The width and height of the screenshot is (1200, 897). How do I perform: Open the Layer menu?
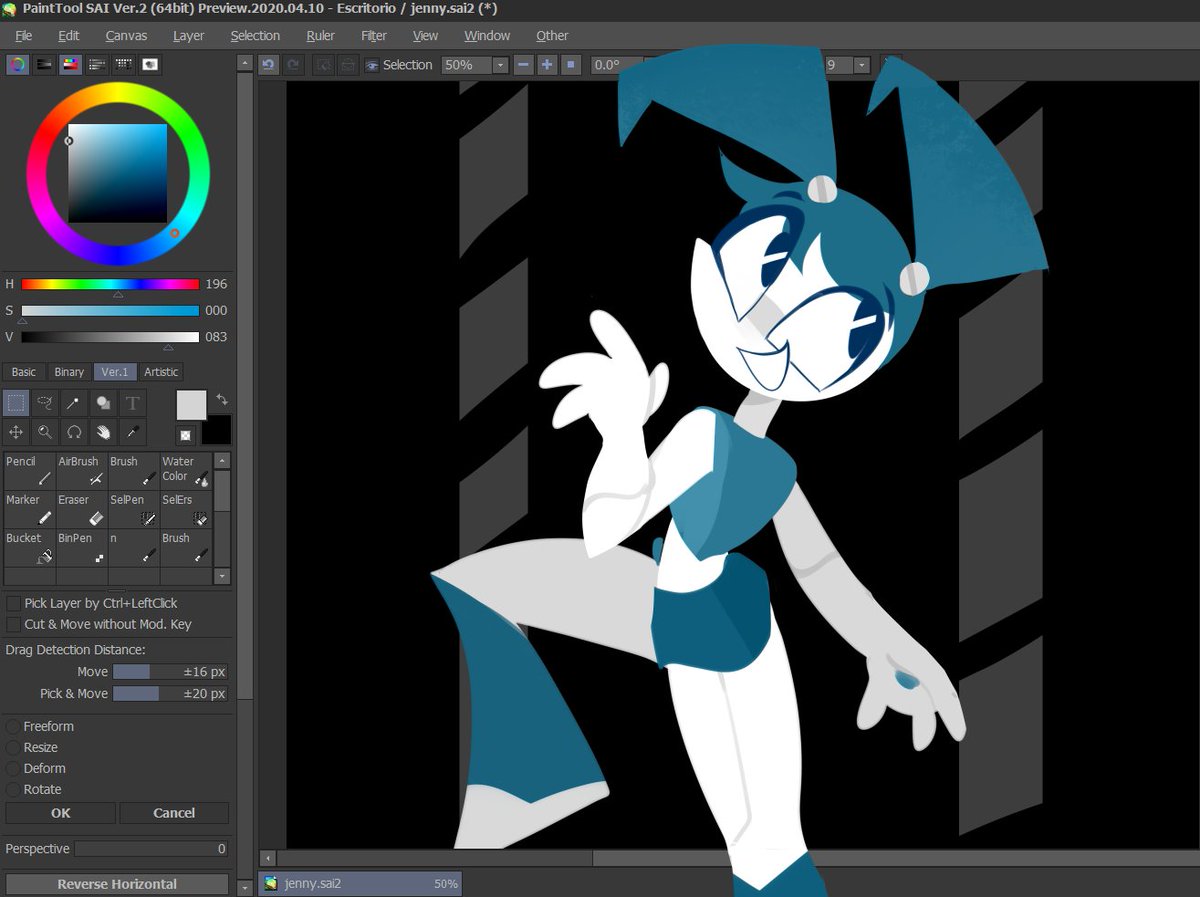tap(188, 35)
